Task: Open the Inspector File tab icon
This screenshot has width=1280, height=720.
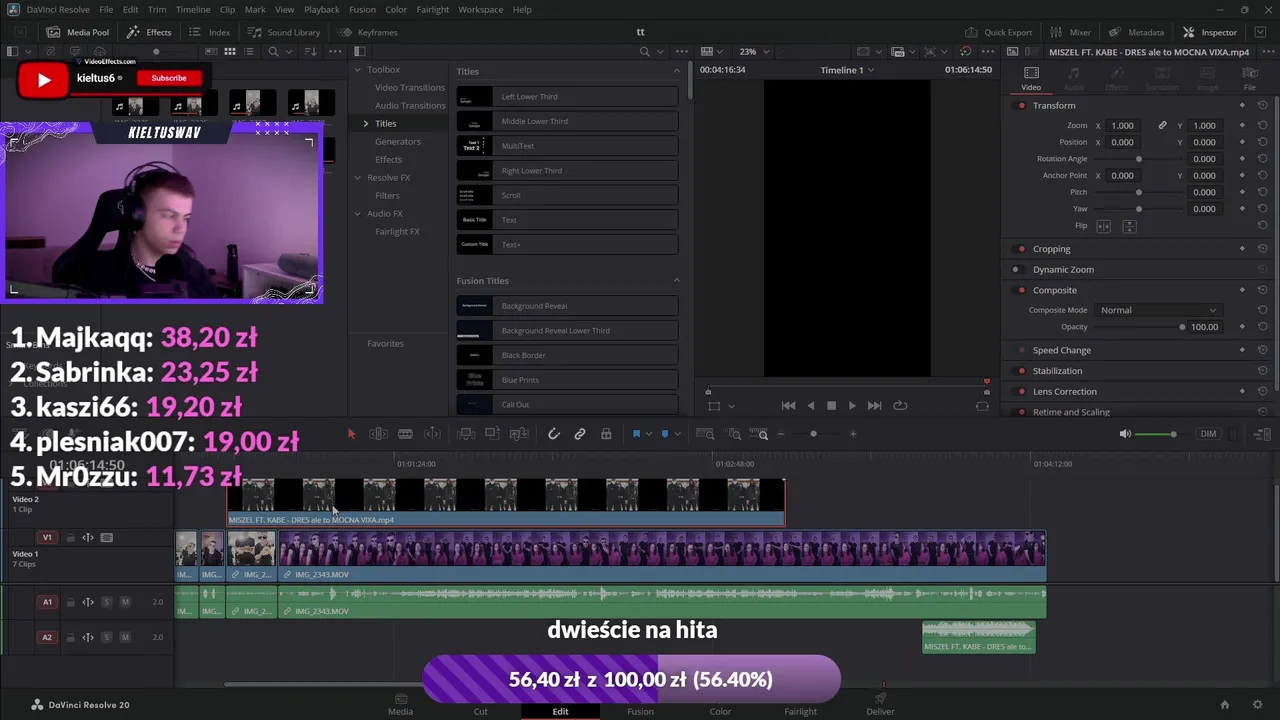Action: pos(1250,73)
